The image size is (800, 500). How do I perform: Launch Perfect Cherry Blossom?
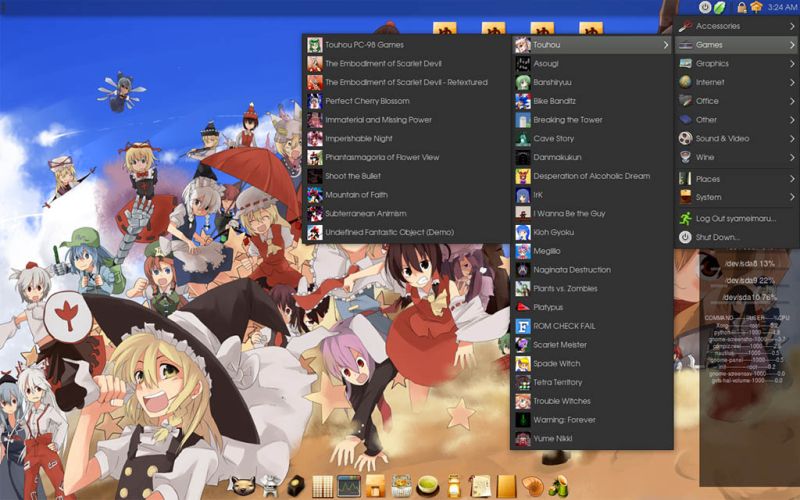click(x=406, y=101)
